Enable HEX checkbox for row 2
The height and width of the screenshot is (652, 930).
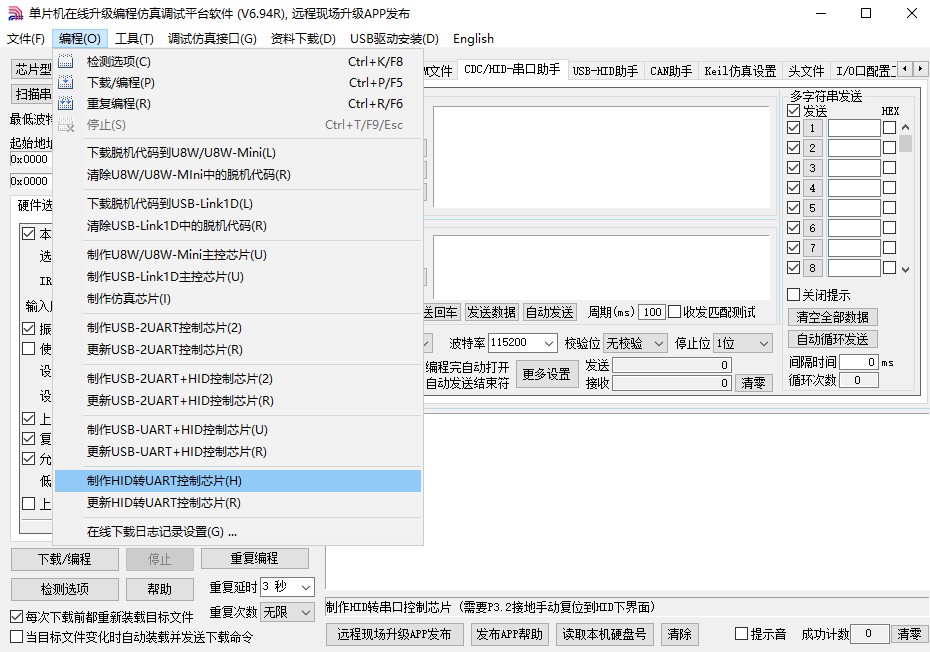point(889,148)
